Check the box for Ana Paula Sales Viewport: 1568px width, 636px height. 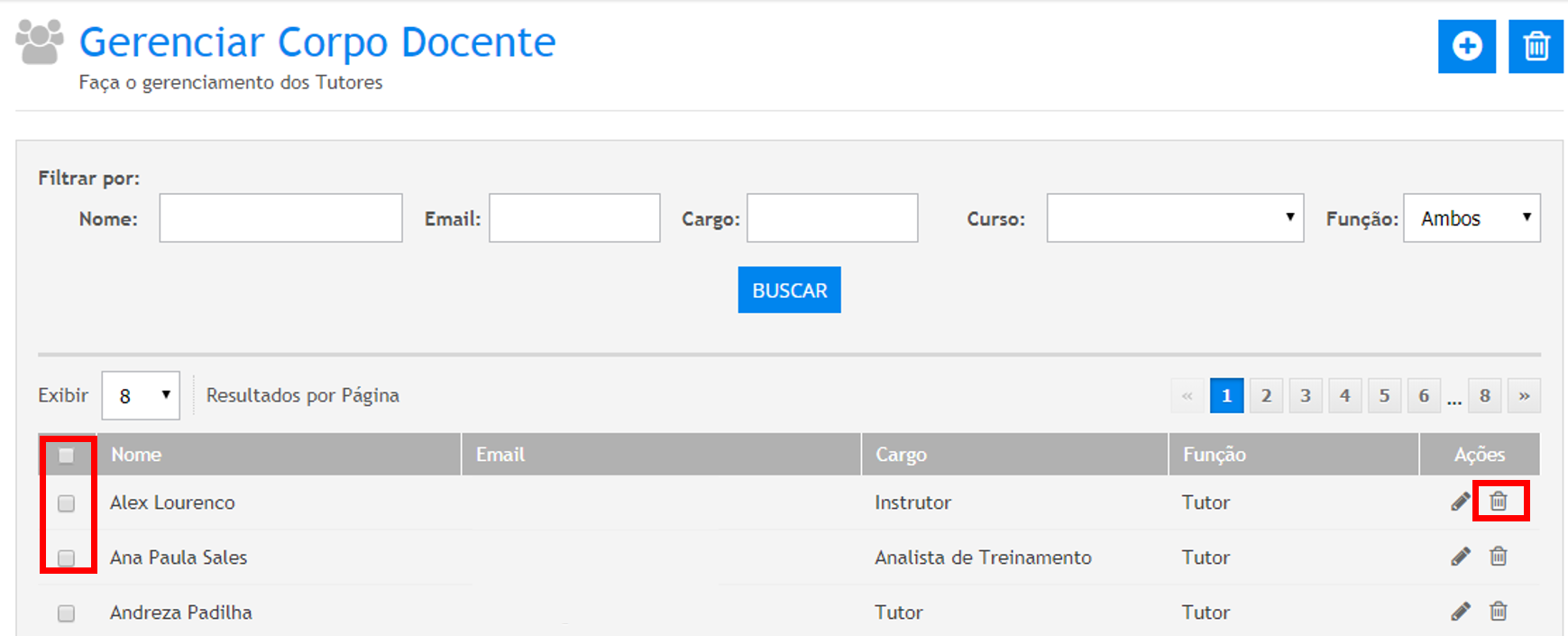point(67,558)
